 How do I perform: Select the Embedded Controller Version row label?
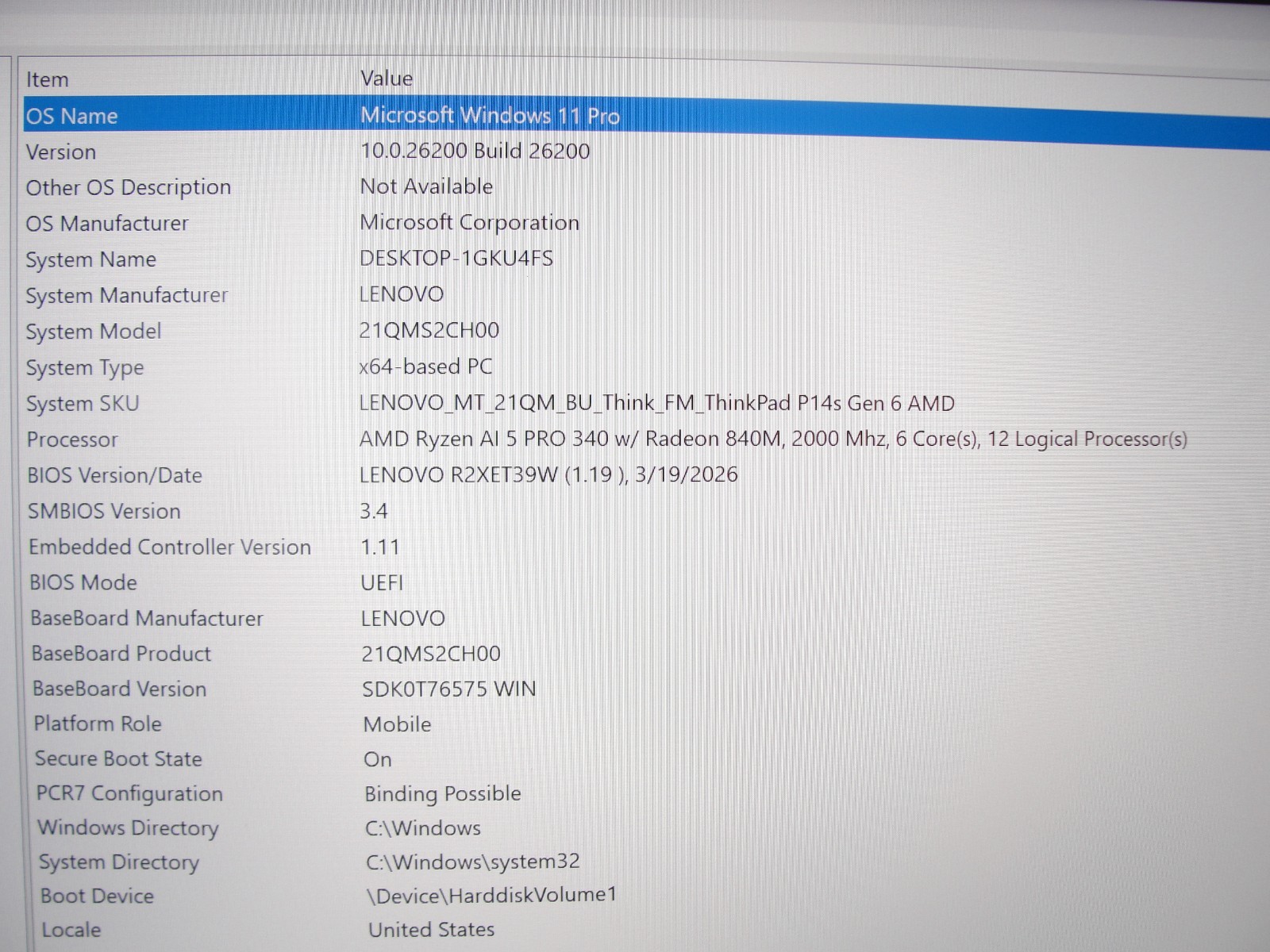click(170, 547)
